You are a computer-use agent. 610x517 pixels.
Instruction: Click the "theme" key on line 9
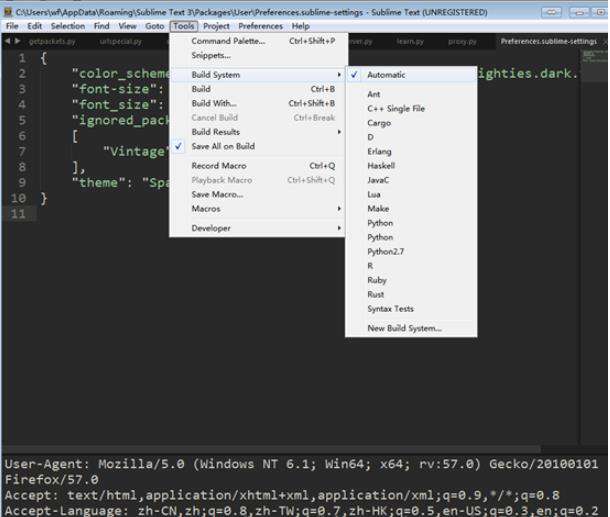[98, 182]
